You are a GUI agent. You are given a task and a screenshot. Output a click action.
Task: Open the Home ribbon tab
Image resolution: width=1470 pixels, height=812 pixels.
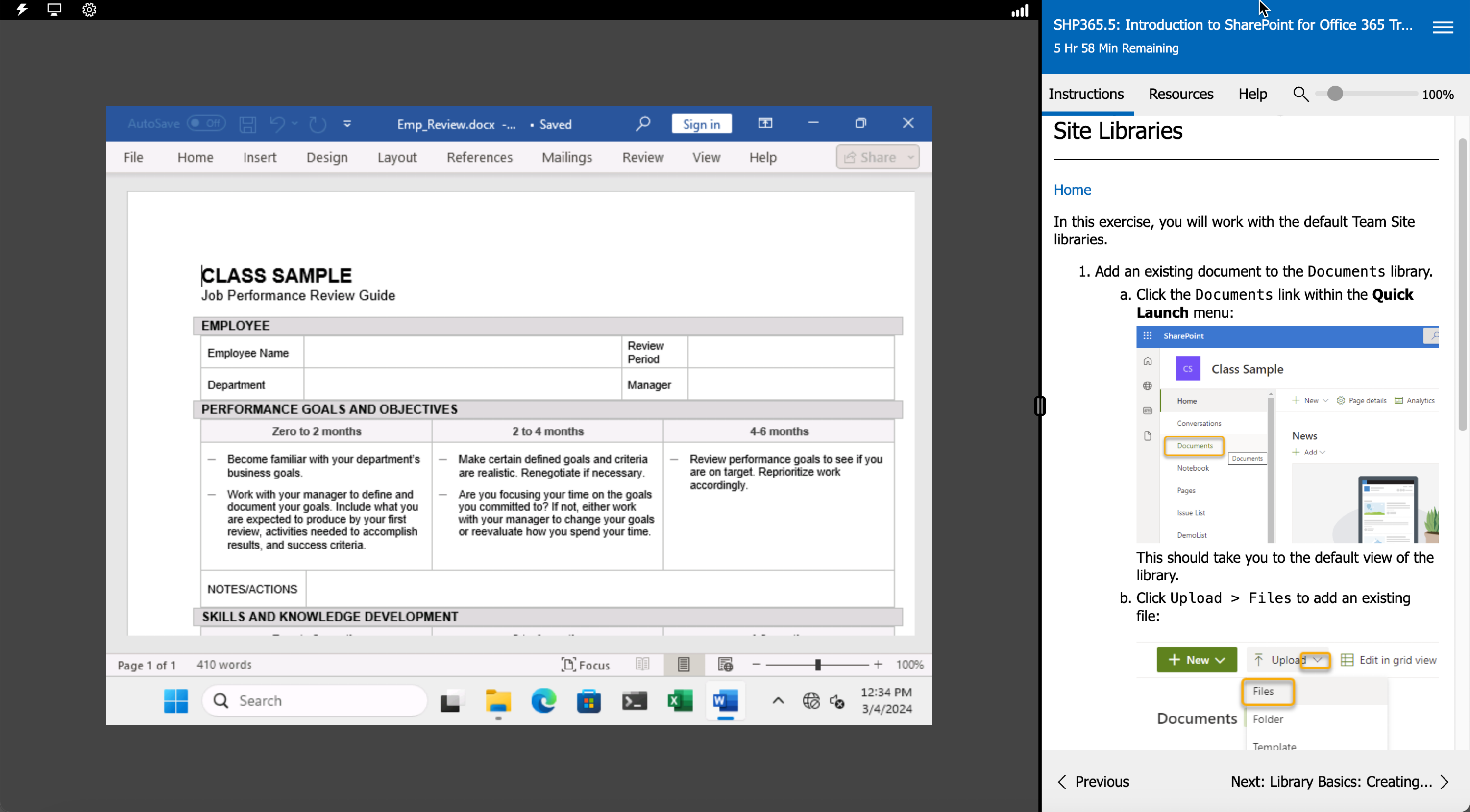coord(195,157)
